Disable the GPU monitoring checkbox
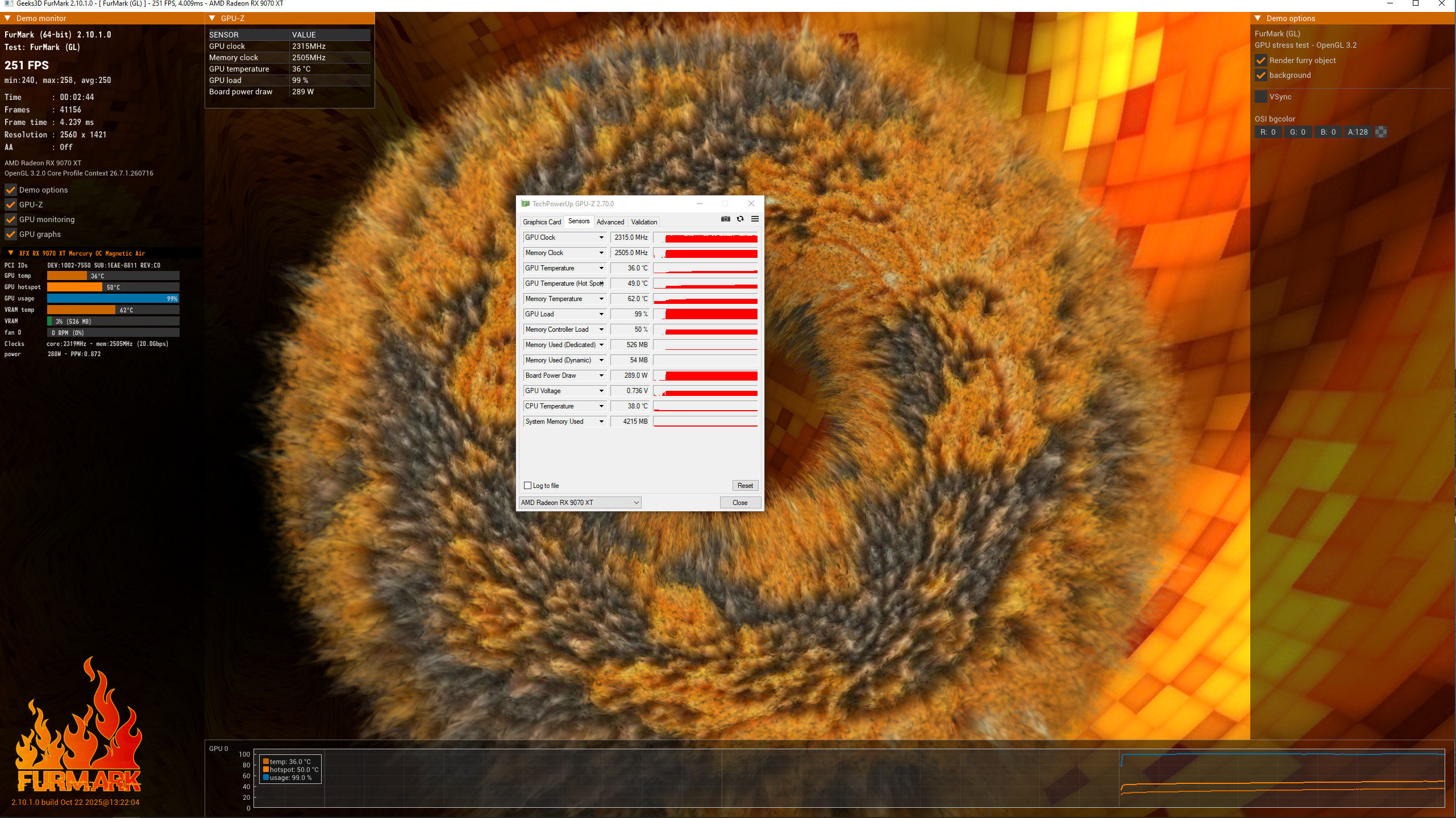The image size is (1456, 818). [x=10, y=219]
